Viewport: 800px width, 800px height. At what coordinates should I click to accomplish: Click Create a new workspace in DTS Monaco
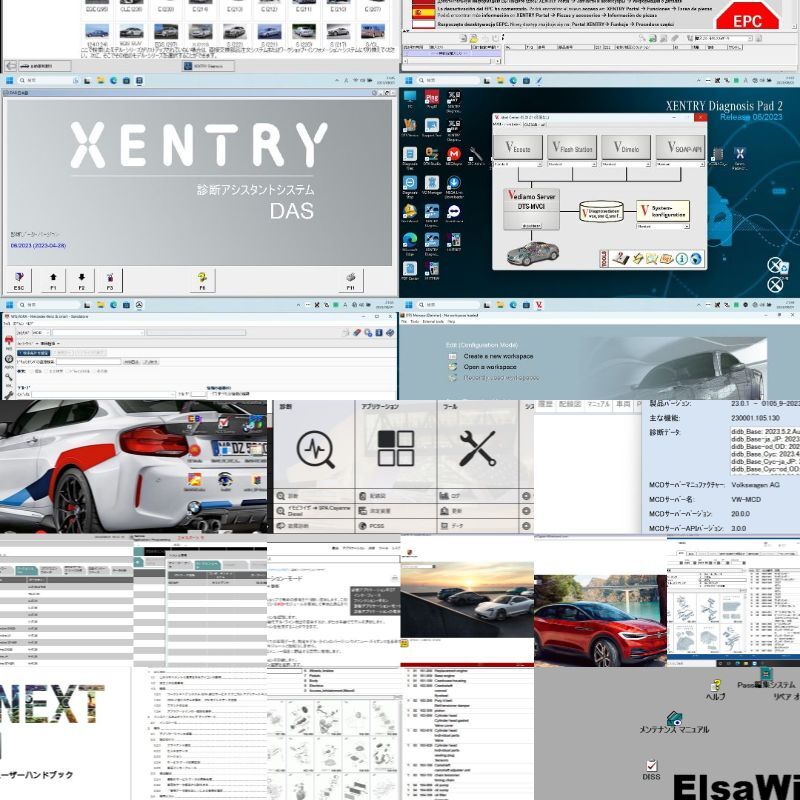498,356
